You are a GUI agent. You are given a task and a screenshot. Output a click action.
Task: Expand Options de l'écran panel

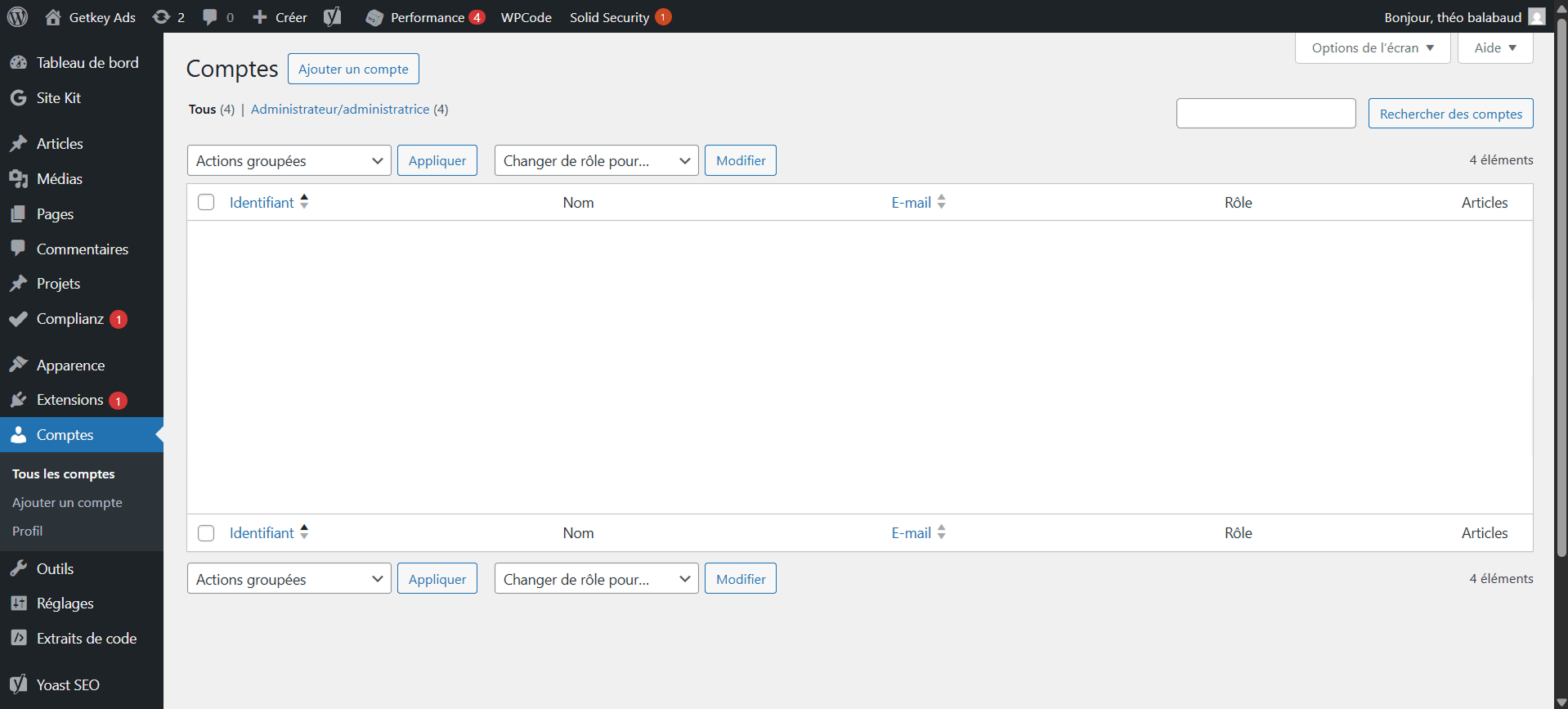pos(1373,47)
